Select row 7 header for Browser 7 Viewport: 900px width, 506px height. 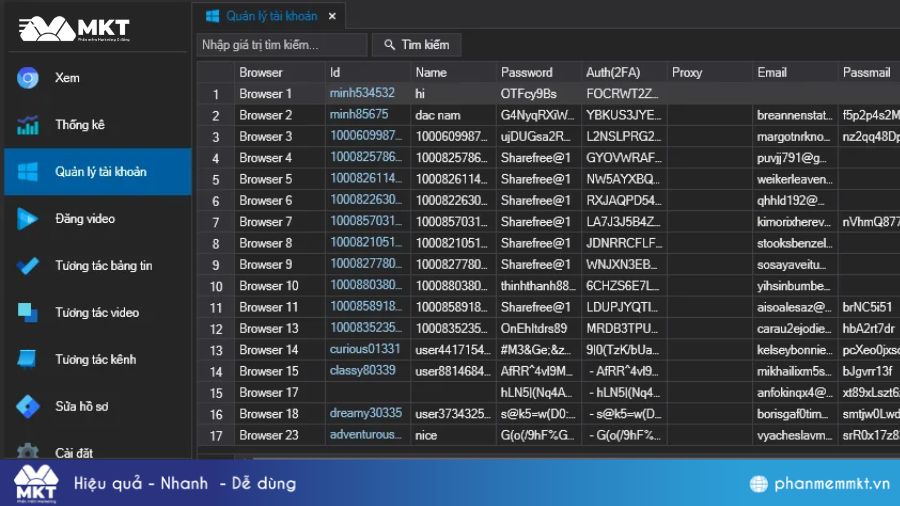(x=215, y=221)
